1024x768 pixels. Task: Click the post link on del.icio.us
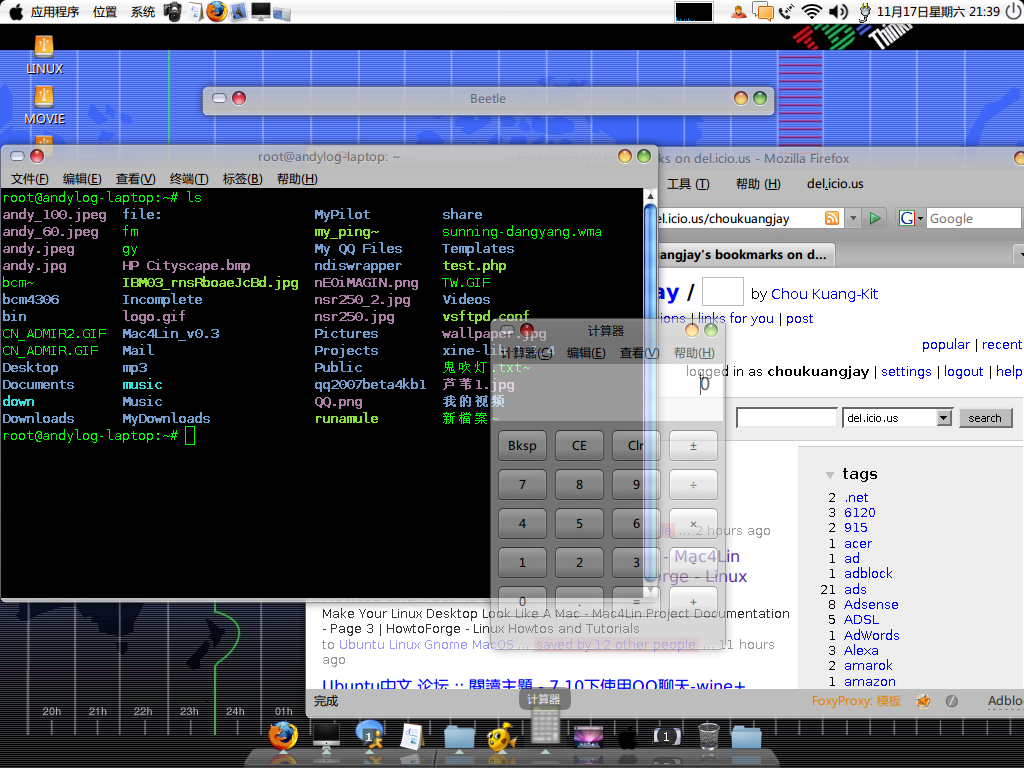799,319
